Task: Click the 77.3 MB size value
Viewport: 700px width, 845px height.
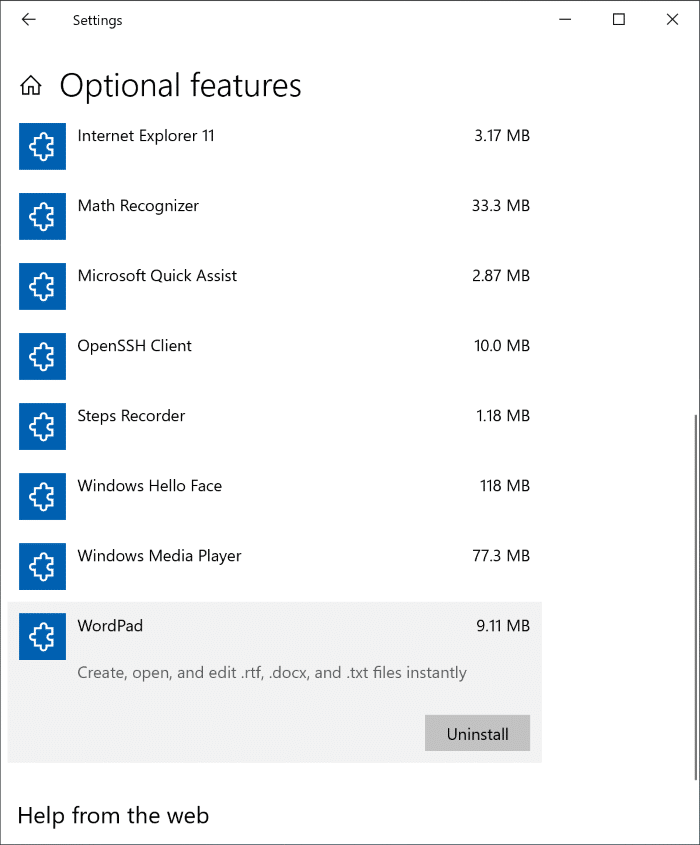Action: tap(501, 556)
